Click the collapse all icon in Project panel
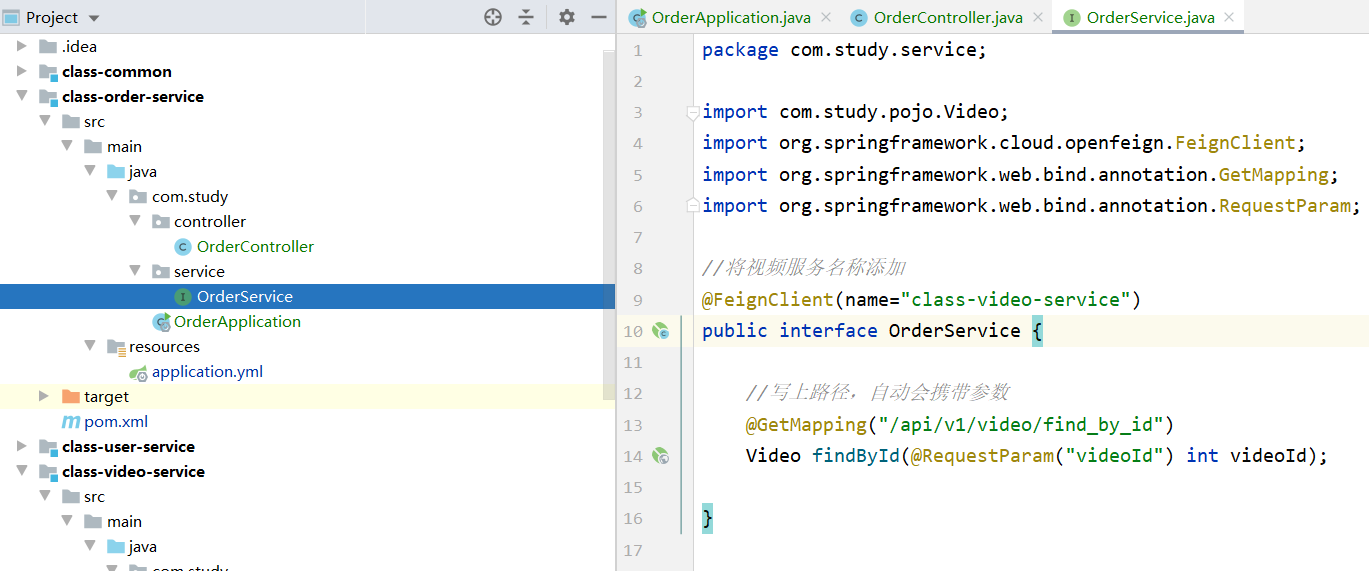 (526, 17)
